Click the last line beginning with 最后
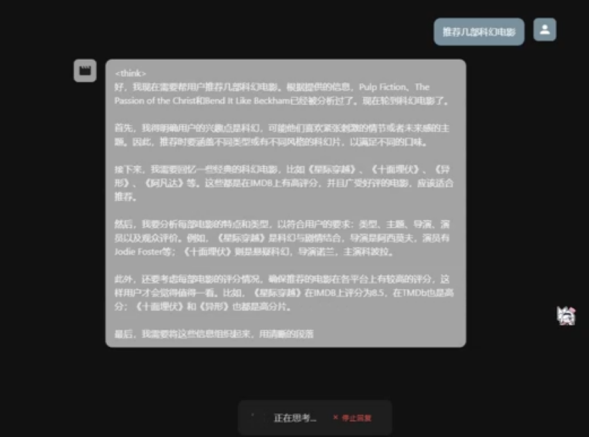The width and height of the screenshot is (590, 437). [214, 334]
